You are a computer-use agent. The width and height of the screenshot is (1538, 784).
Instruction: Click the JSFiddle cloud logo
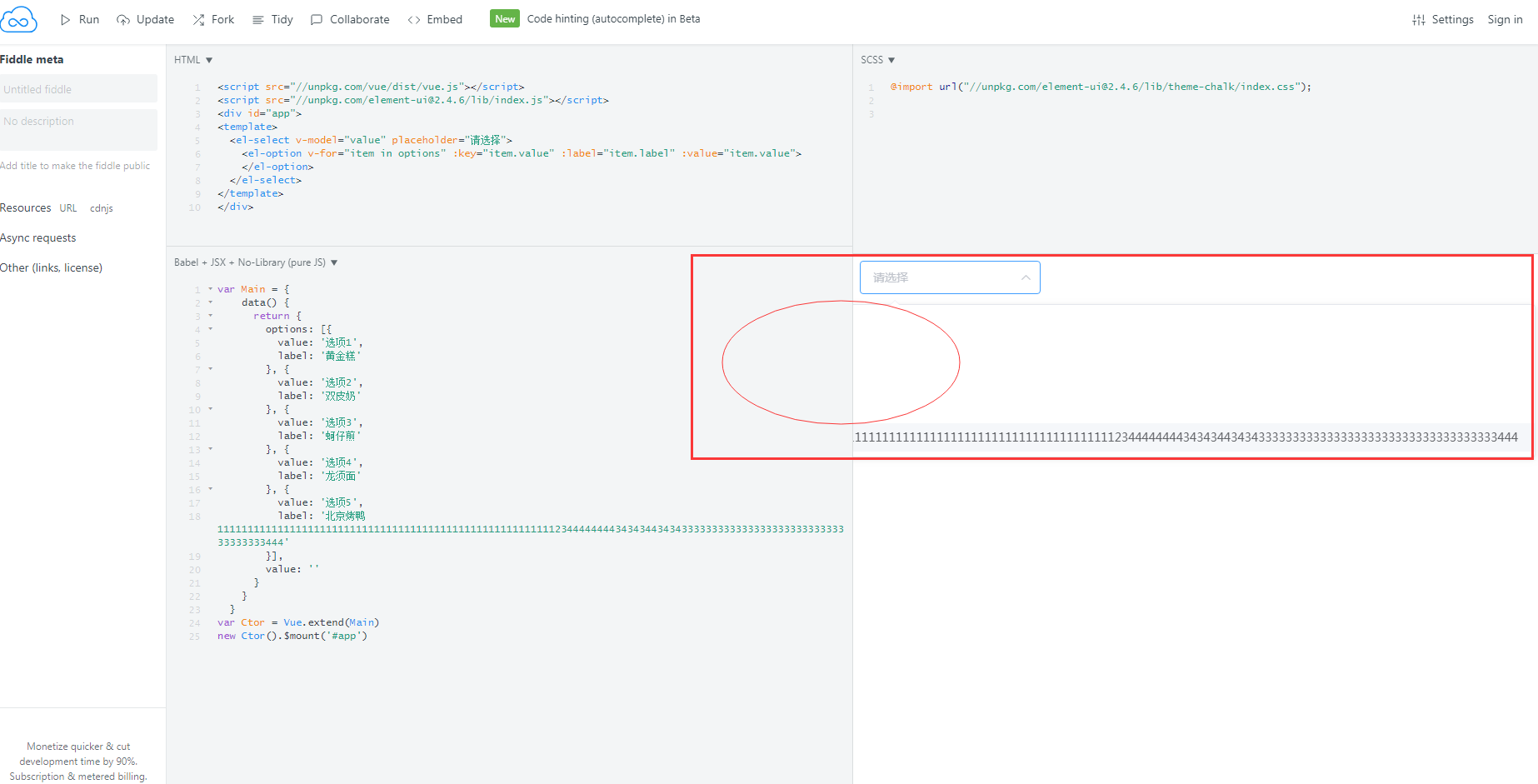(19, 18)
